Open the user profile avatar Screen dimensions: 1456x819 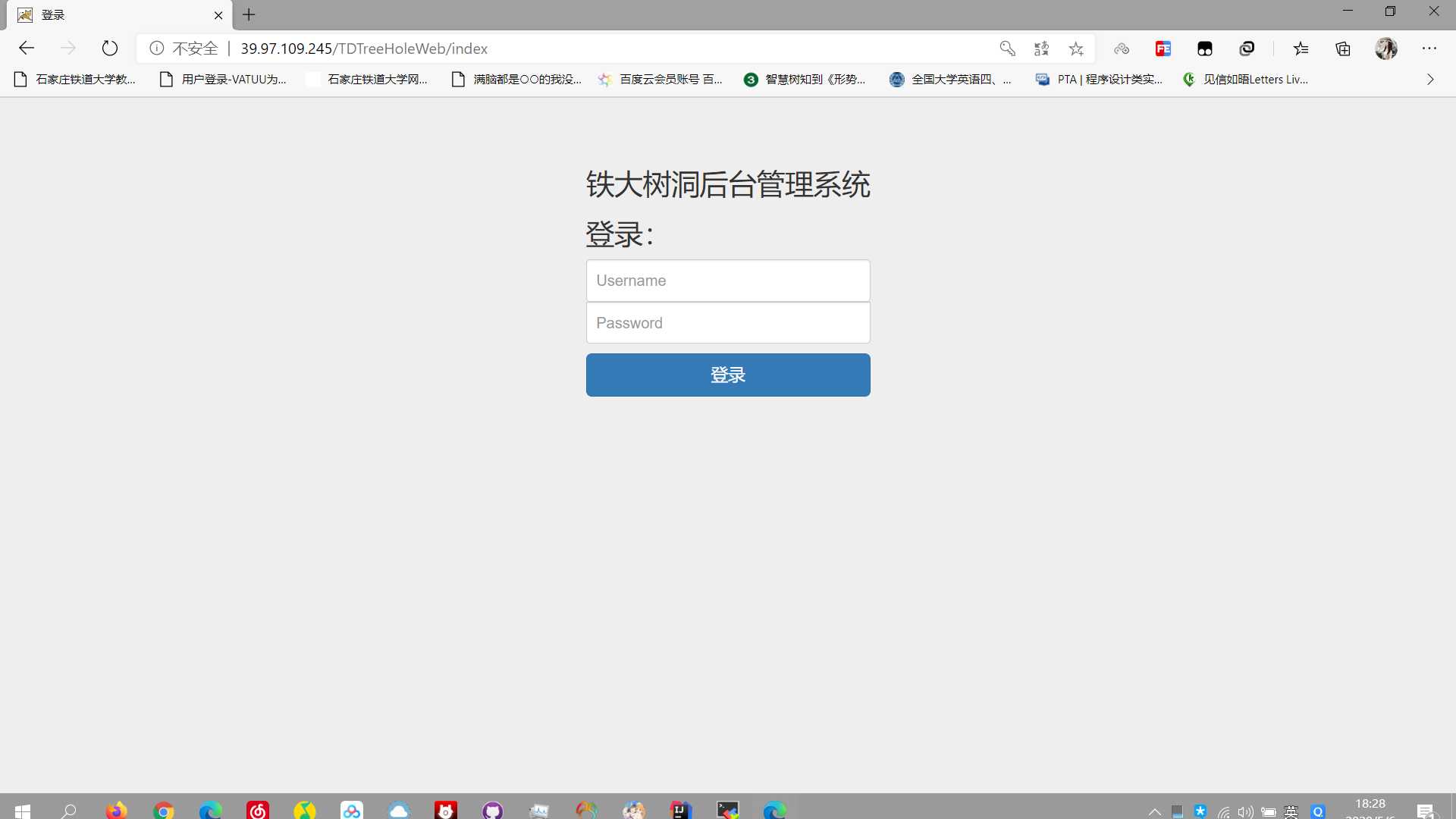pos(1386,49)
